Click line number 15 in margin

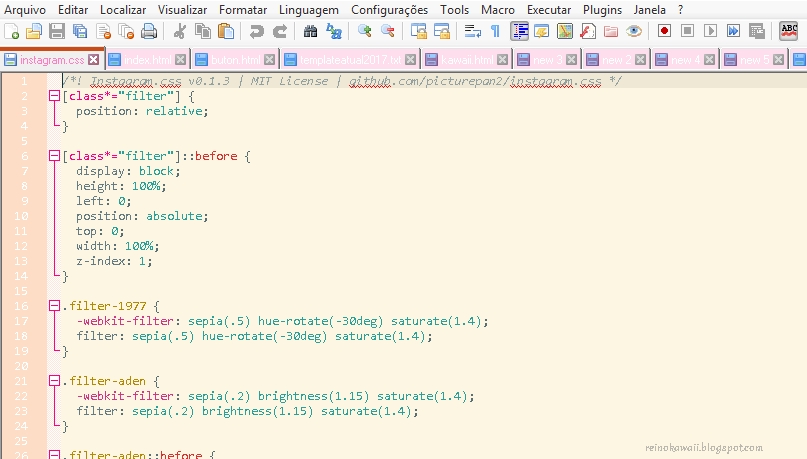(x=21, y=291)
